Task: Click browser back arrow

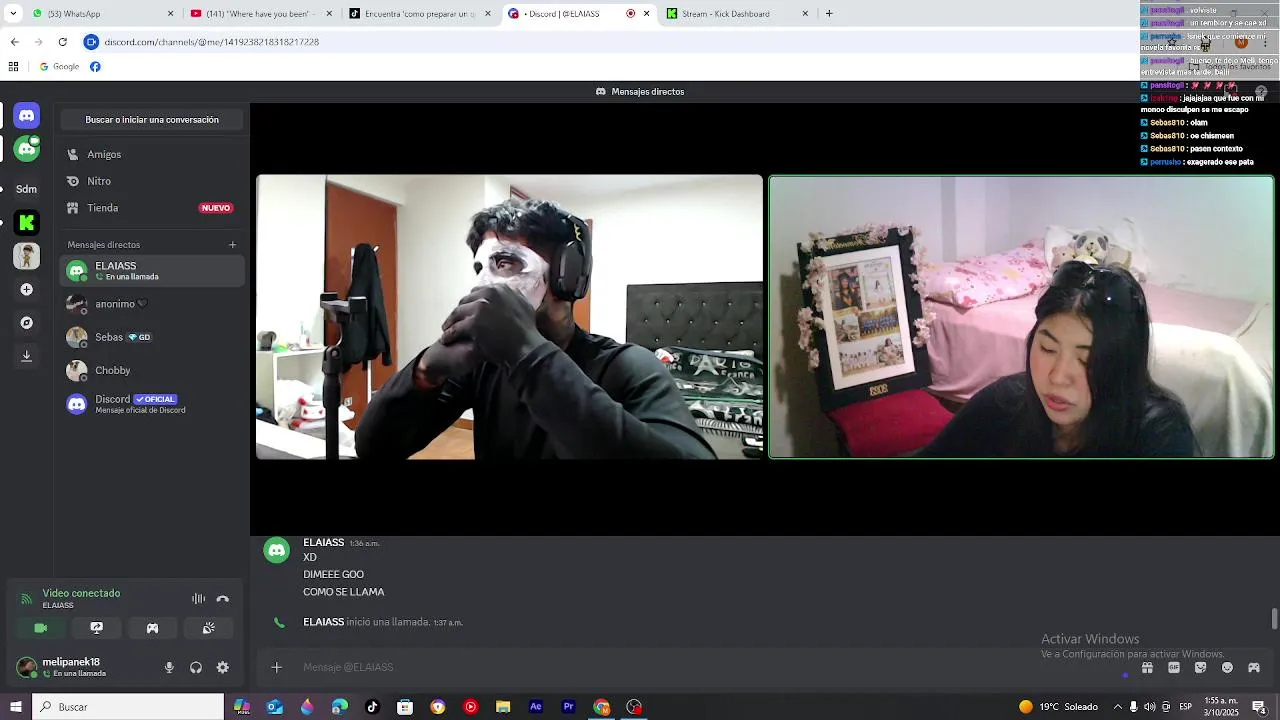Action: point(14,42)
